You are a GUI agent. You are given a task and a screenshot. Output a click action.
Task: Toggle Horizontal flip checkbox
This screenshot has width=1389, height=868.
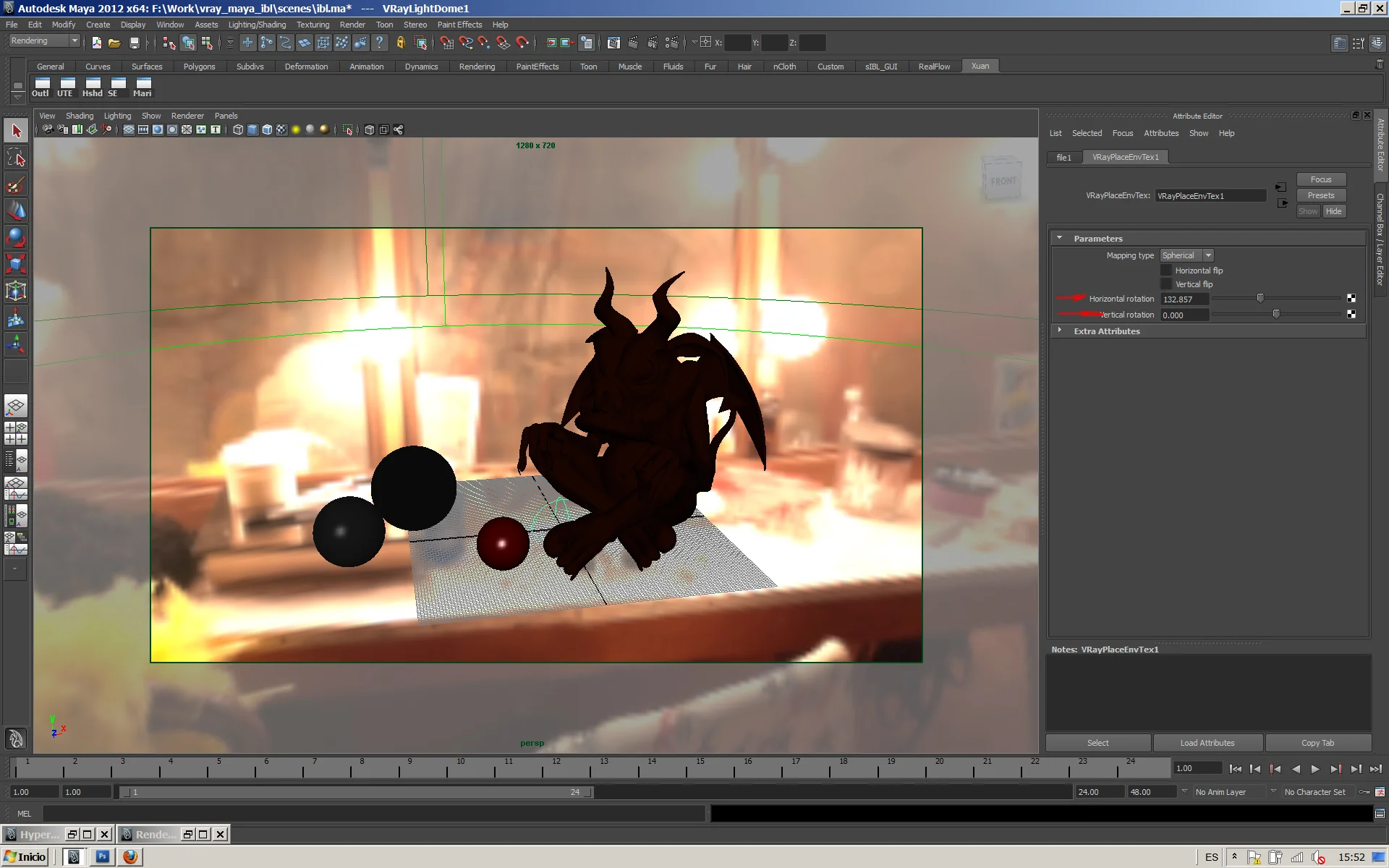[1166, 270]
